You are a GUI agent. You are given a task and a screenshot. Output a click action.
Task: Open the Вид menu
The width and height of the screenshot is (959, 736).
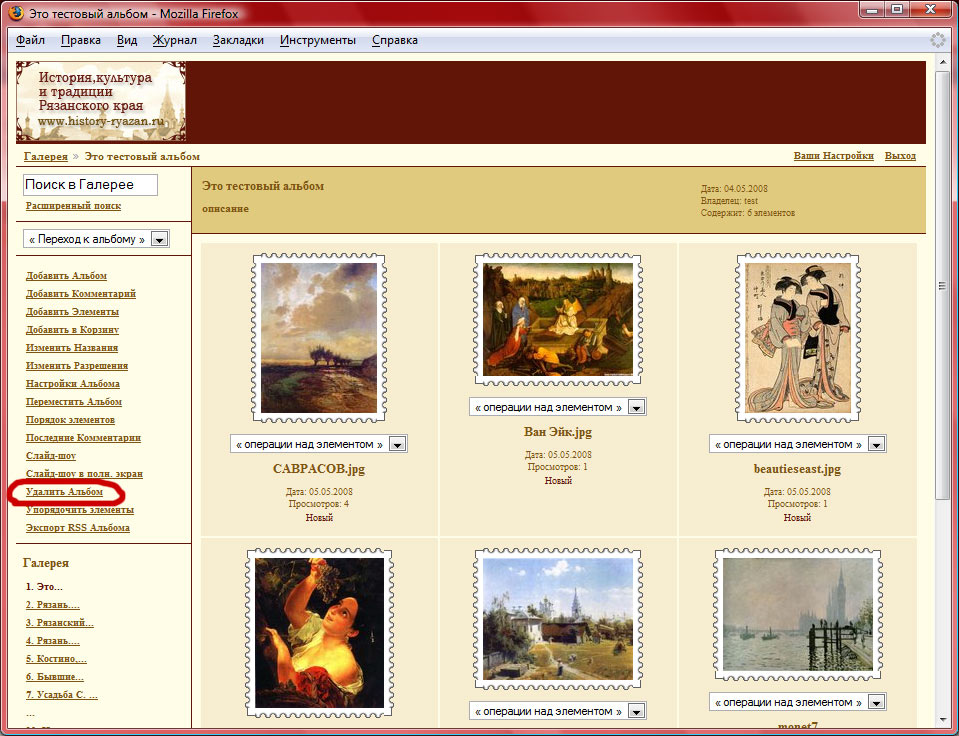[x=127, y=40]
